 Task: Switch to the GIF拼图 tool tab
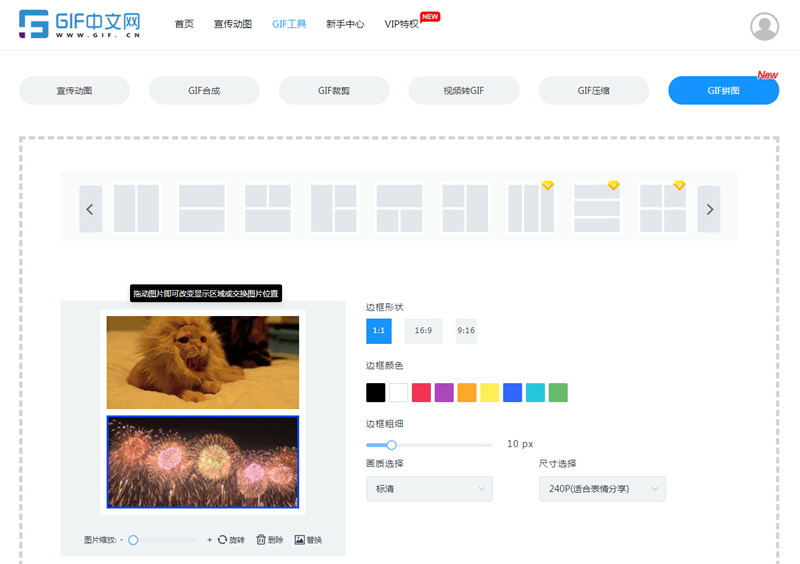[x=723, y=90]
